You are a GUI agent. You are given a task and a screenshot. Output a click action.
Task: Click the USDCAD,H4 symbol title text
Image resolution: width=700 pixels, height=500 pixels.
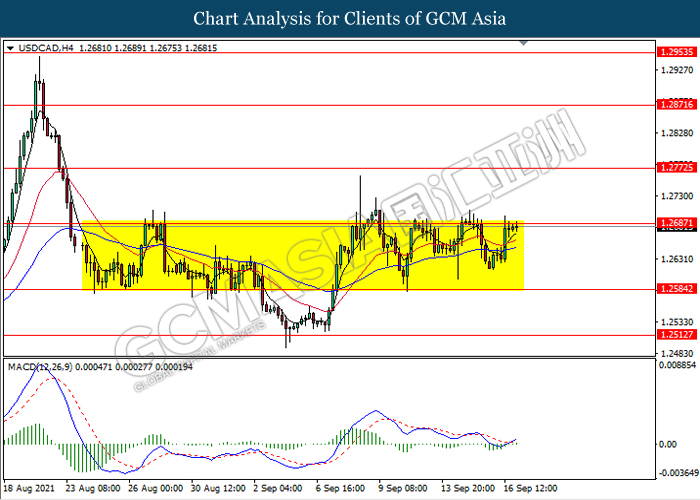[x=46, y=48]
